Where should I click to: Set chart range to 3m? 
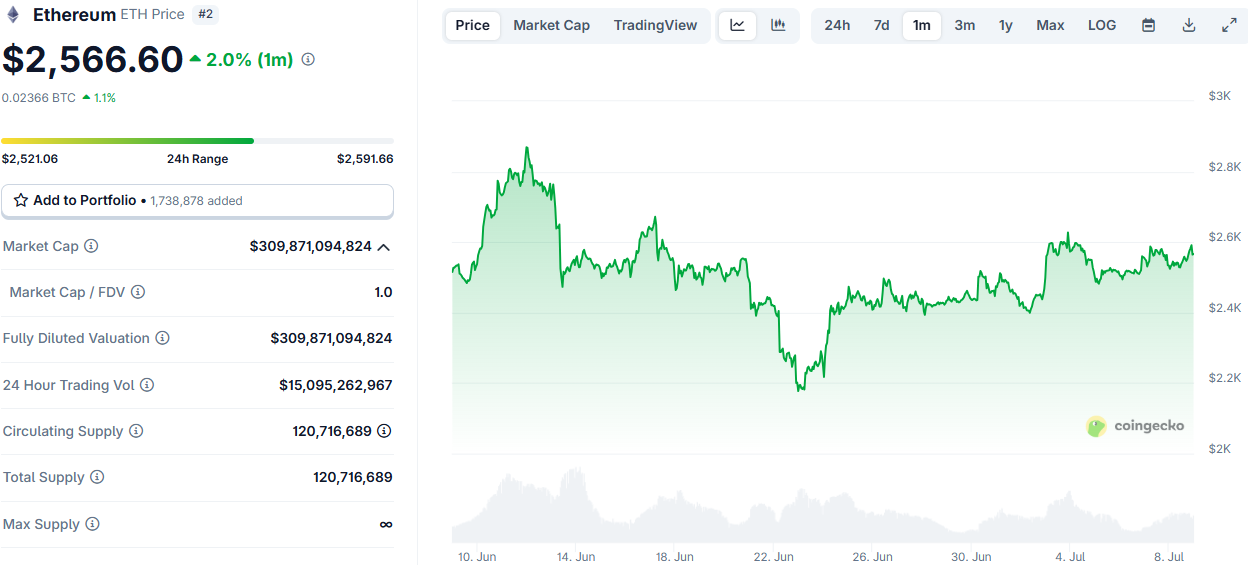(x=965, y=25)
